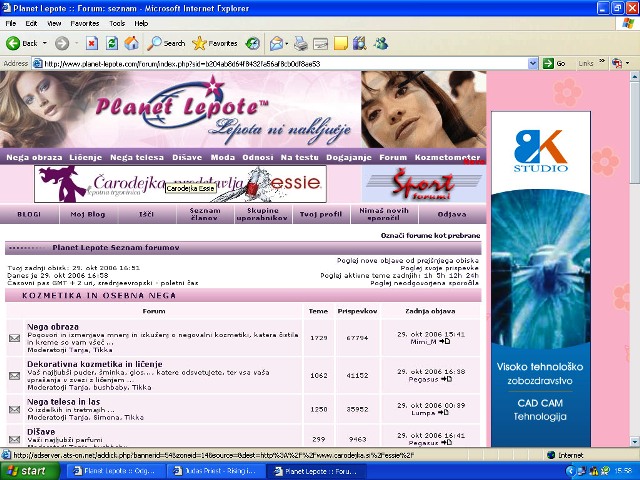Open Dogajanje in the navigation bar
Screen dimensions: 640x480
click(349, 157)
